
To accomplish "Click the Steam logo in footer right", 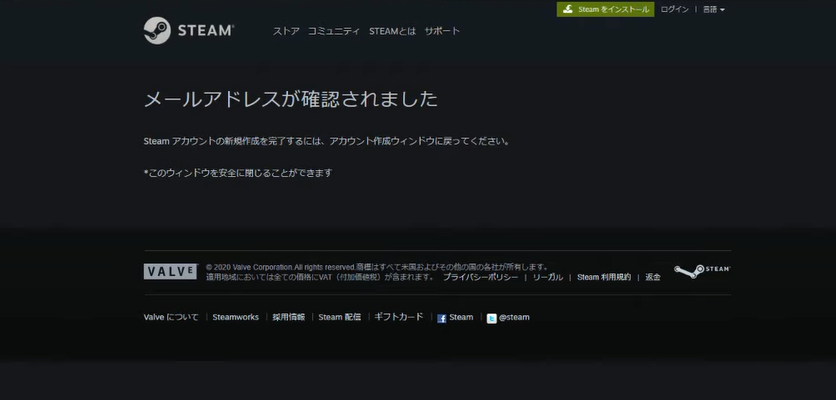I will [x=702, y=271].
